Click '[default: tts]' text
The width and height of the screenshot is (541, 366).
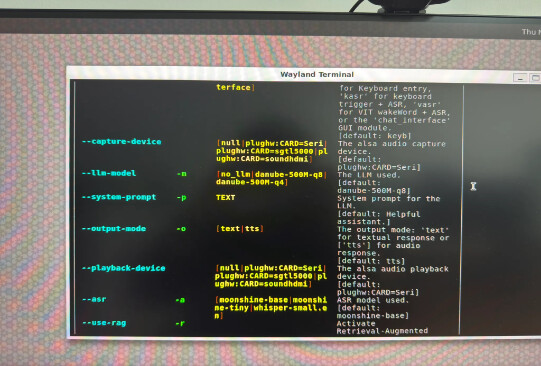pyautogui.click(x=371, y=261)
